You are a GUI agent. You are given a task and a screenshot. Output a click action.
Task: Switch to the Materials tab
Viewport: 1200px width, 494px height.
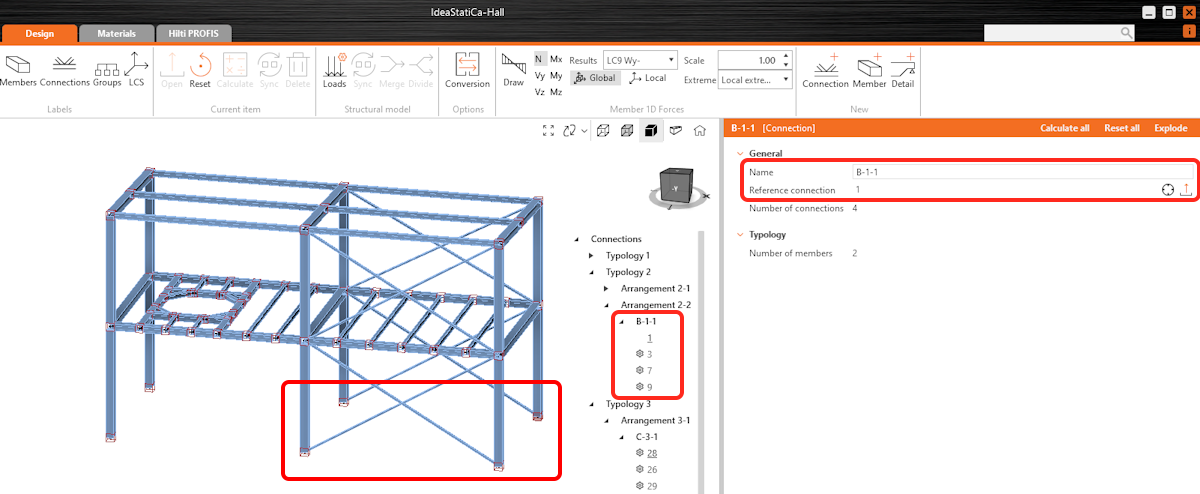tap(116, 33)
